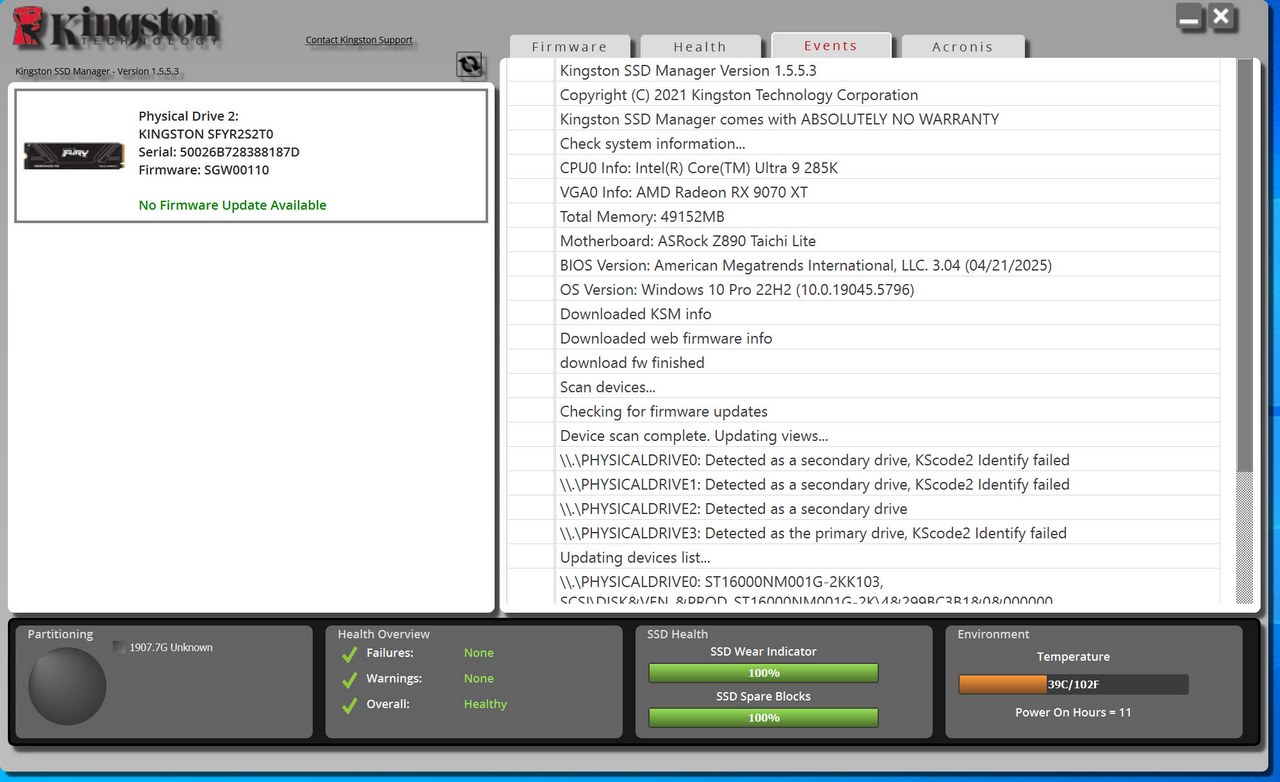1280x782 pixels.
Task: Click the Warnings 'None' value
Action: [x=479, y=679]
